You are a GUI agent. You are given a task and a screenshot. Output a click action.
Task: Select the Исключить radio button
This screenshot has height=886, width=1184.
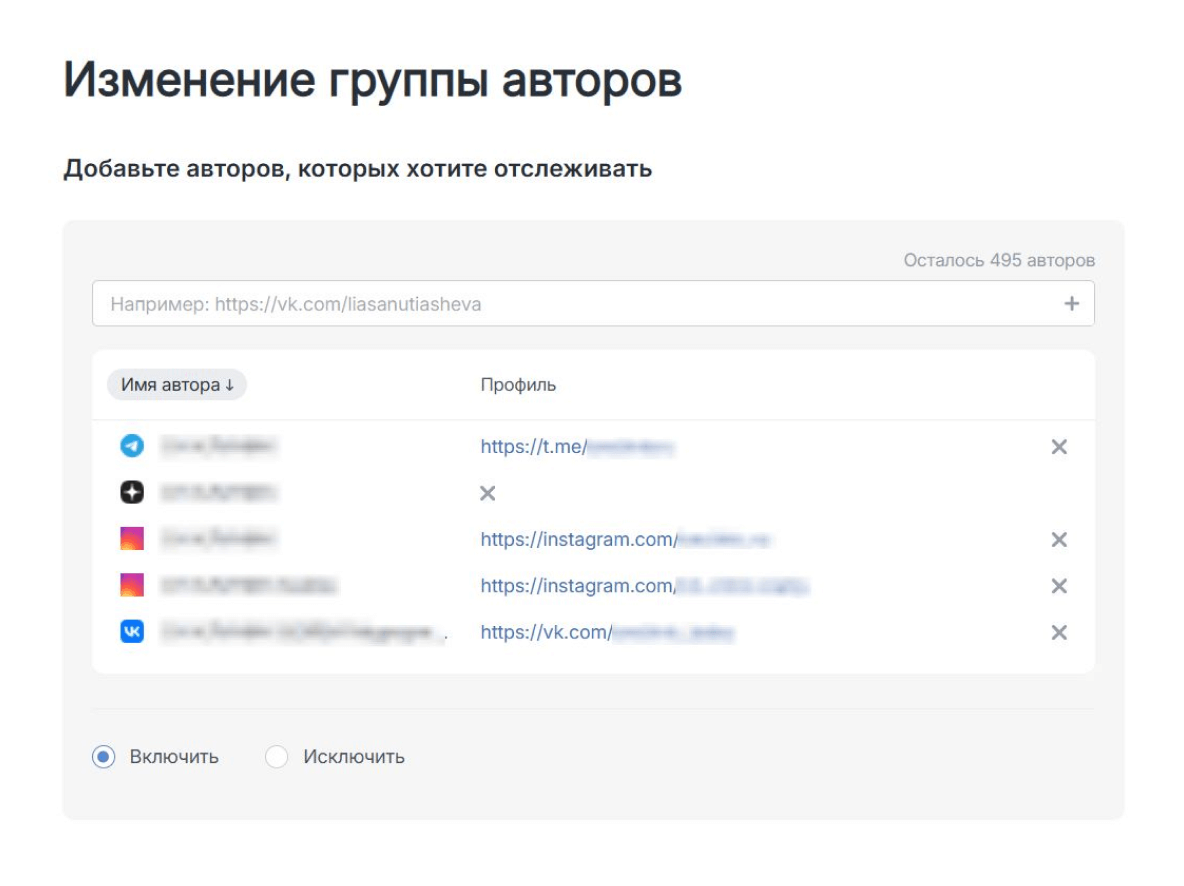(x=277, y=757)
